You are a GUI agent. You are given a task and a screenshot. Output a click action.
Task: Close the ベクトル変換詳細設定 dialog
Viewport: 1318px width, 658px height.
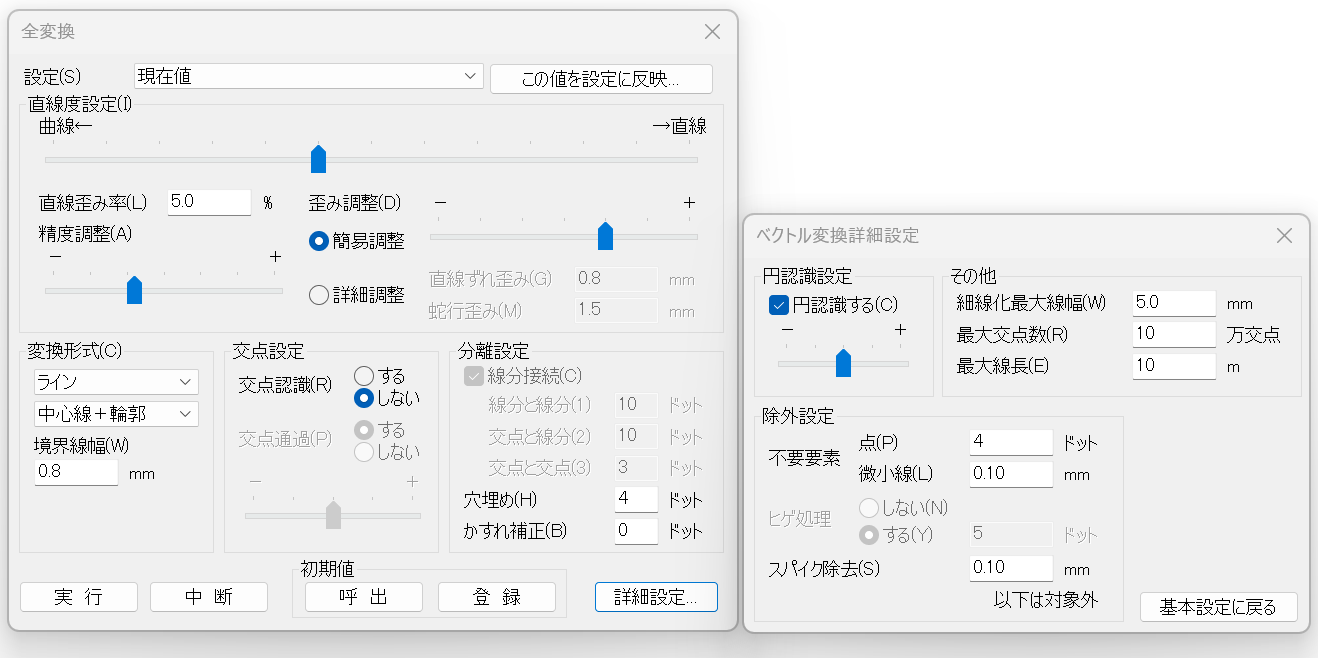[1285, 236]
